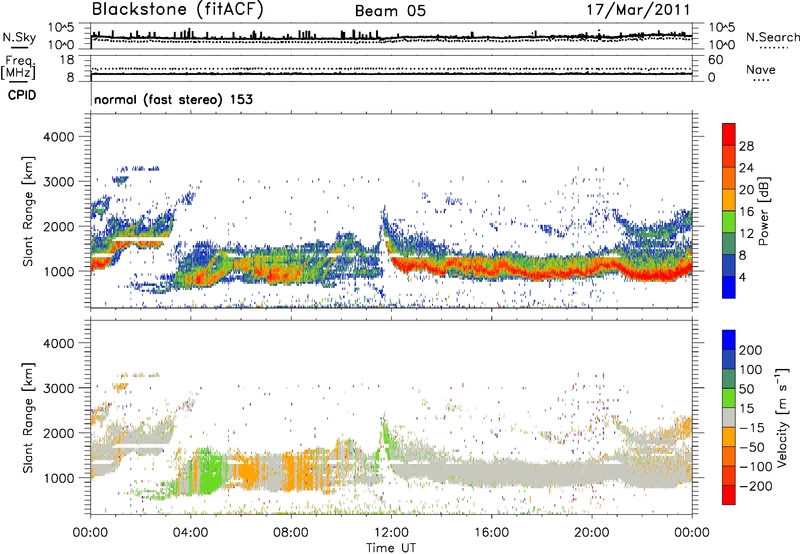Click the '50' Velocity colorbar value
Viewport: 800px width, 554px height.
(746, 389)
